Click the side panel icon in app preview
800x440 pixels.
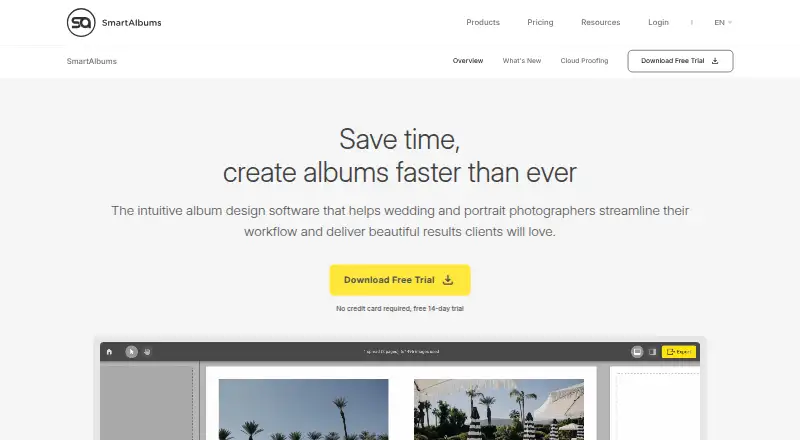point(652,352)
